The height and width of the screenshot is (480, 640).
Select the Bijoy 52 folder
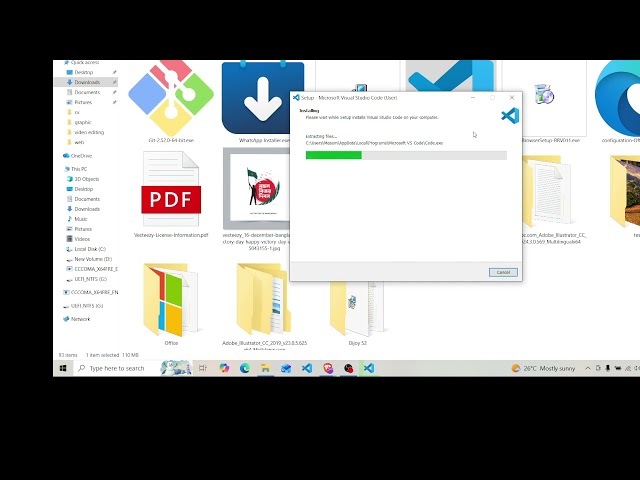357,309
